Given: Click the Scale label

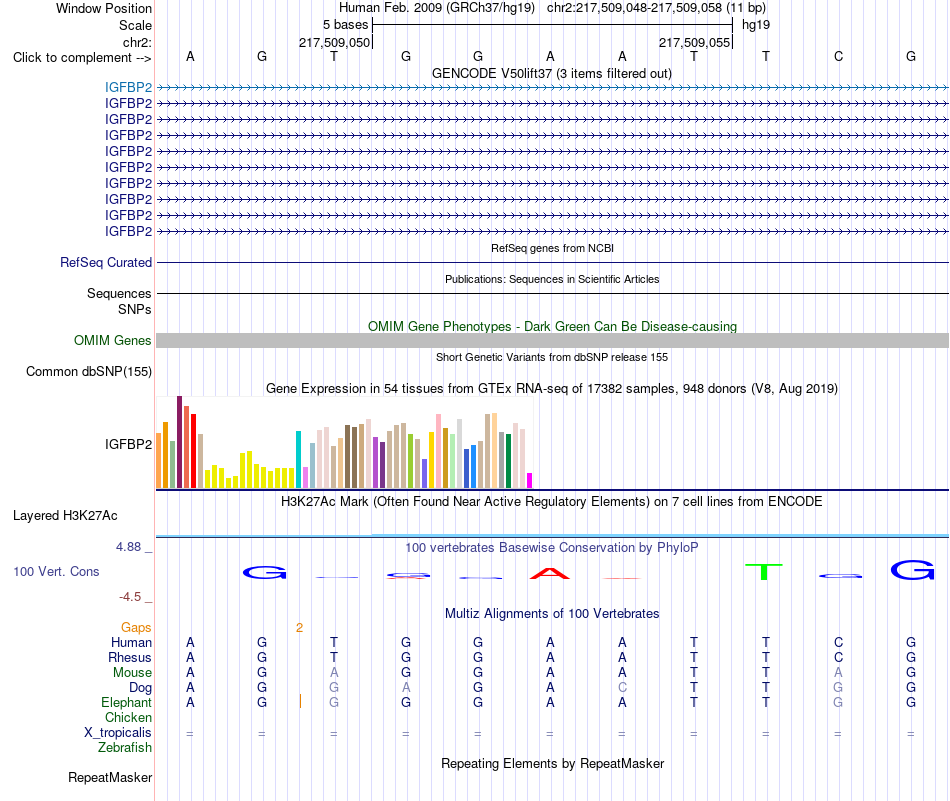Looking at the screenshot, I should pos(135,25).
